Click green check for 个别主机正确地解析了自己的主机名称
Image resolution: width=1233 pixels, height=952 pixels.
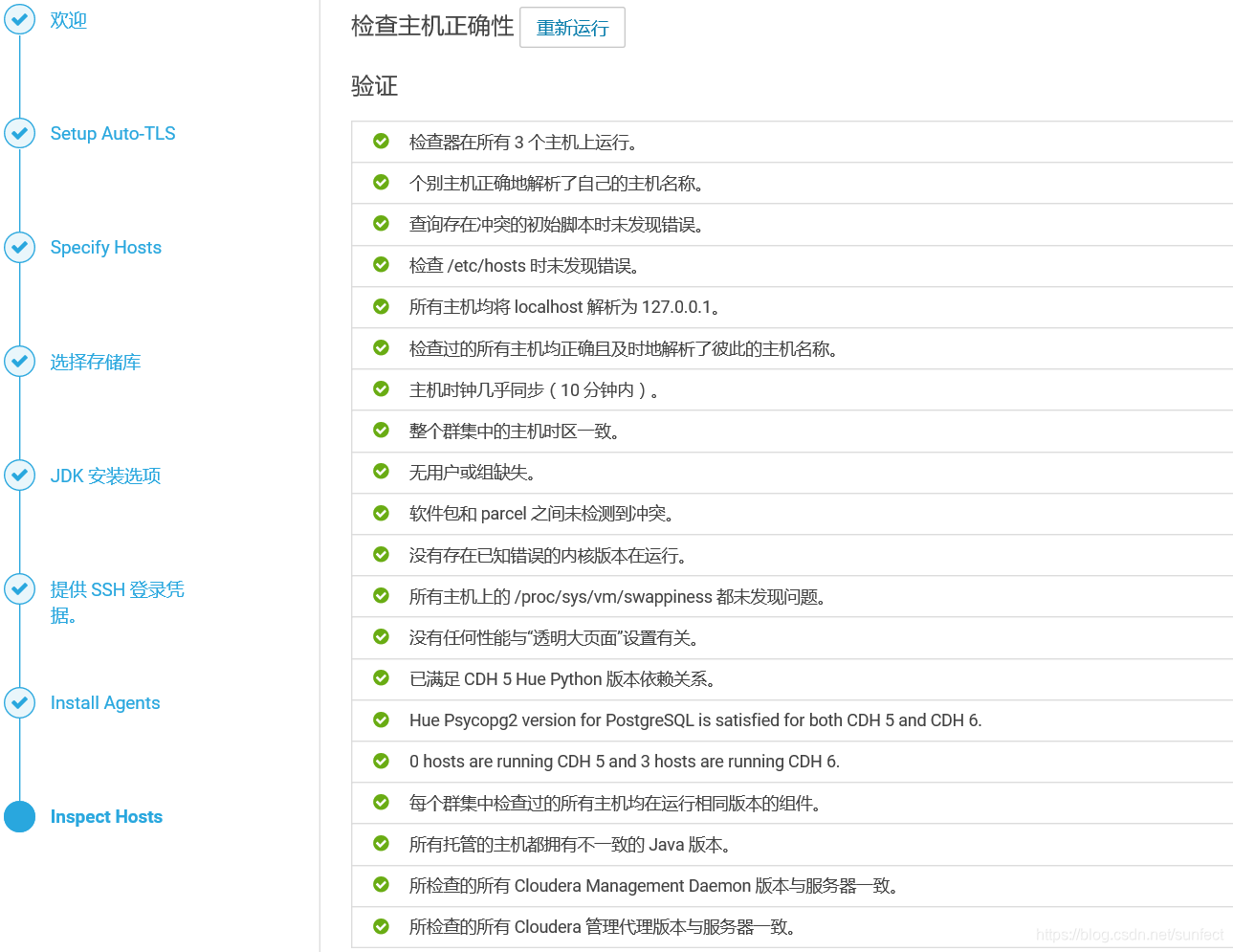(381, 182)
